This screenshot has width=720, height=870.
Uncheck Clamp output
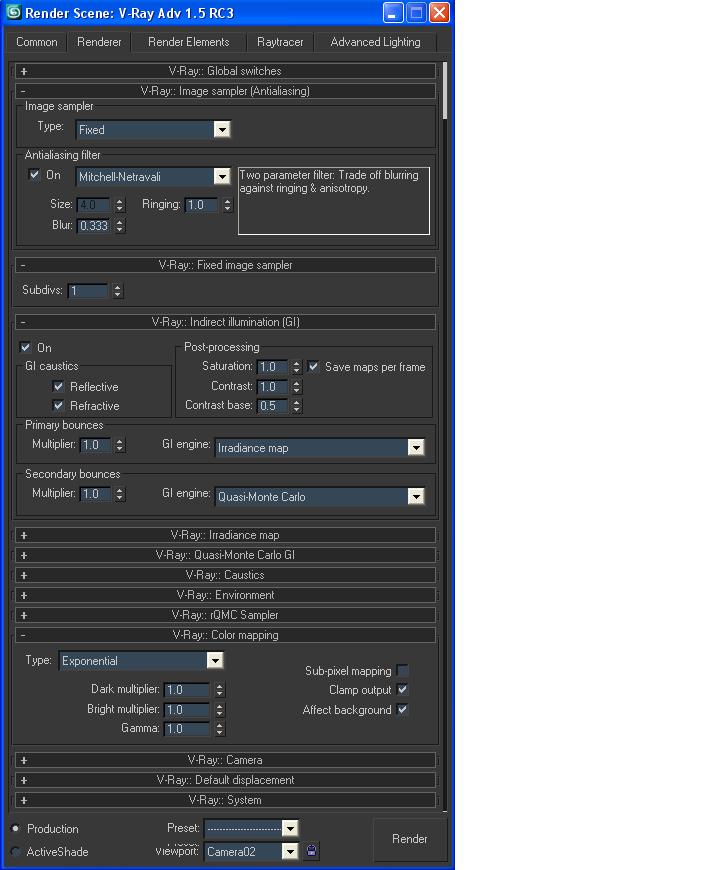[x=403, y=690]
